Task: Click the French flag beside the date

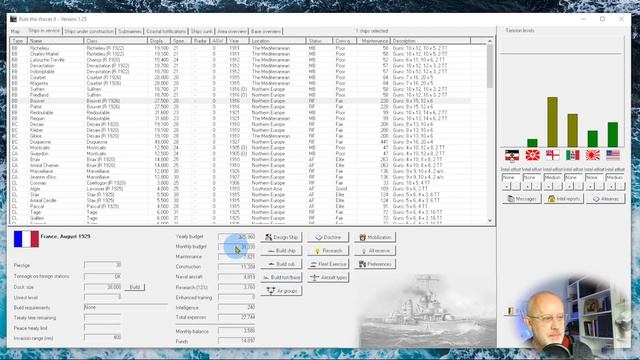Action: coord(26,239)
